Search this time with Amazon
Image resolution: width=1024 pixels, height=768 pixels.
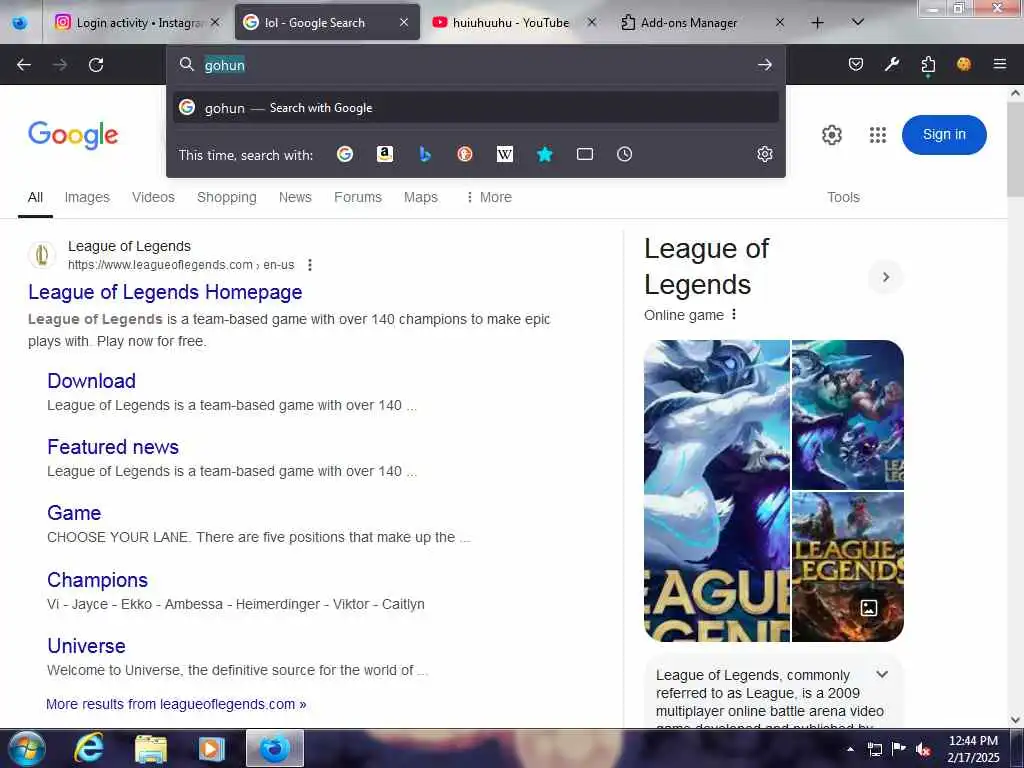click(385, 154)
